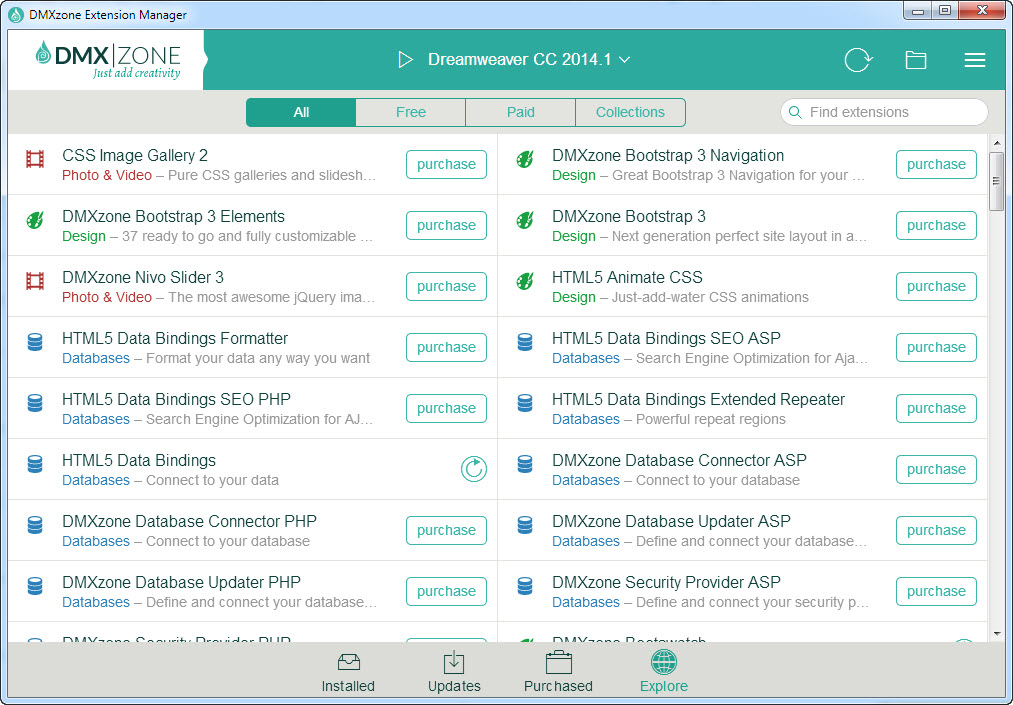Open the HTML5 Animate CSS title

[627, 277]
